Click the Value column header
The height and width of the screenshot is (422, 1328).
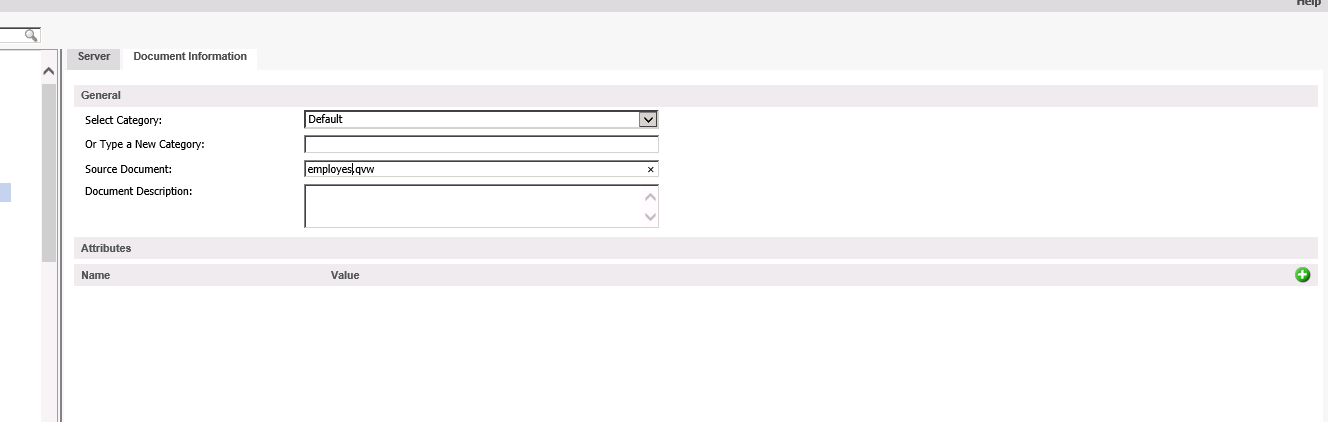(345, 275)
